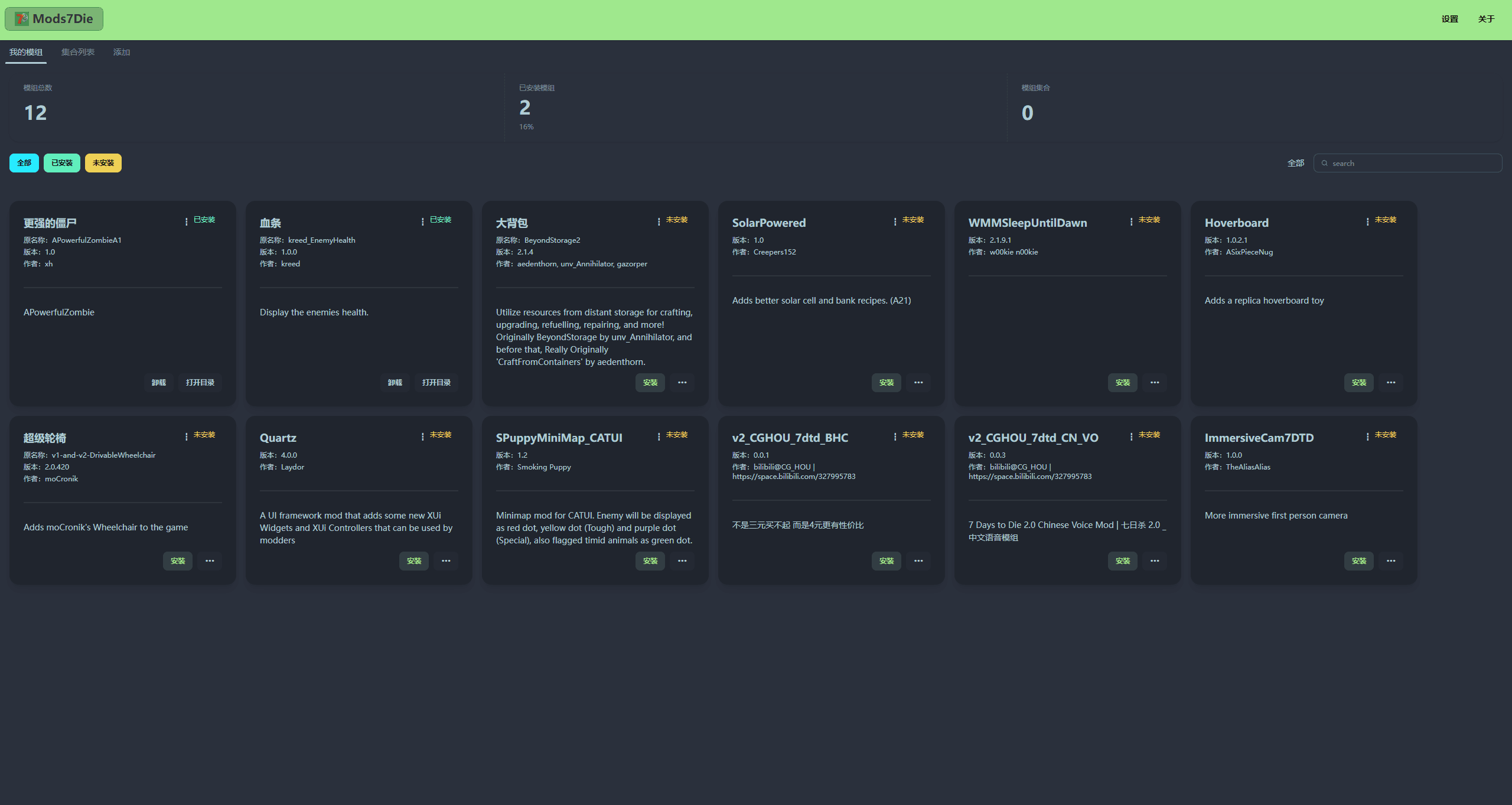Open vertical dots menu on Hoverboard card

[x=1367, y=221]
